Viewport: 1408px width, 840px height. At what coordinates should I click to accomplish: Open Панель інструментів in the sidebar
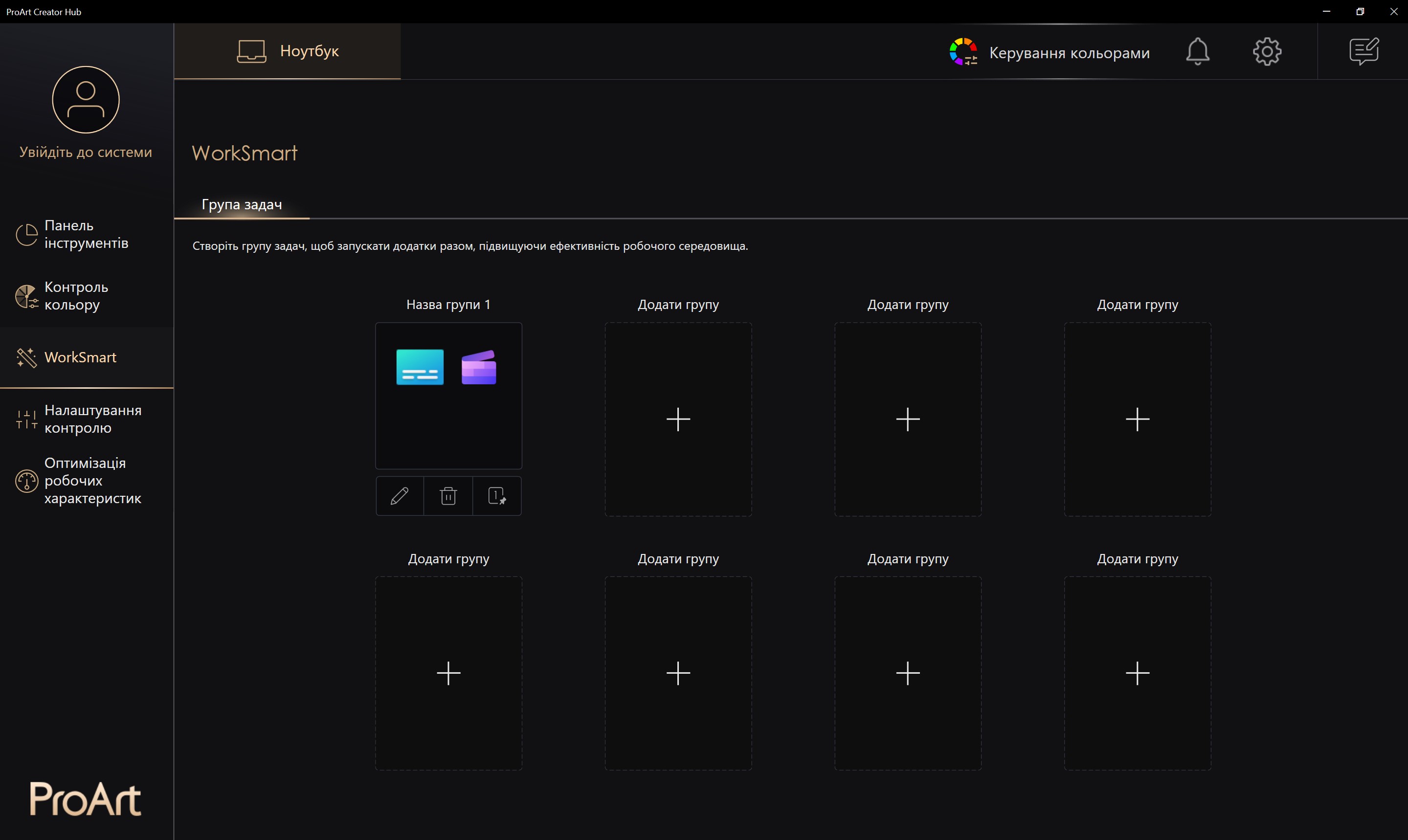pos(86,234)
